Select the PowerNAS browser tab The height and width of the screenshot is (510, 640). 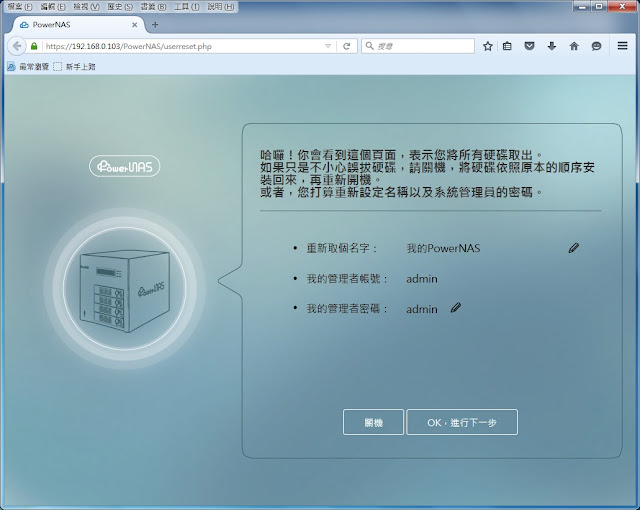click(78, 25)
